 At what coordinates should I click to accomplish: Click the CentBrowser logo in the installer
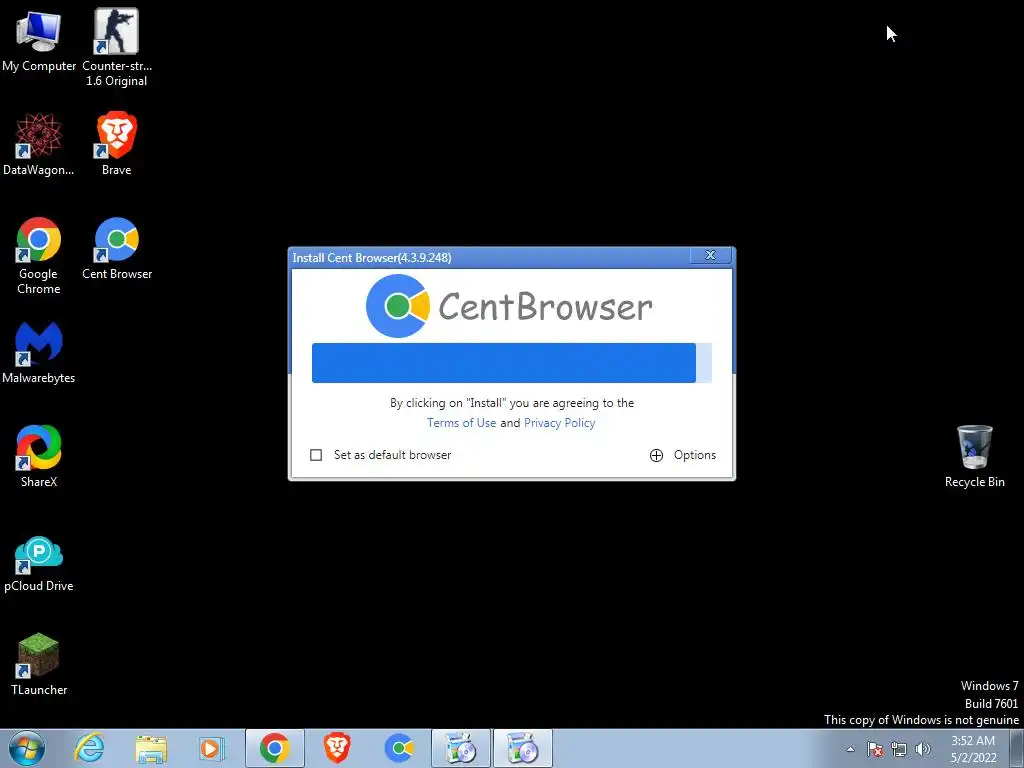[509, 306]
